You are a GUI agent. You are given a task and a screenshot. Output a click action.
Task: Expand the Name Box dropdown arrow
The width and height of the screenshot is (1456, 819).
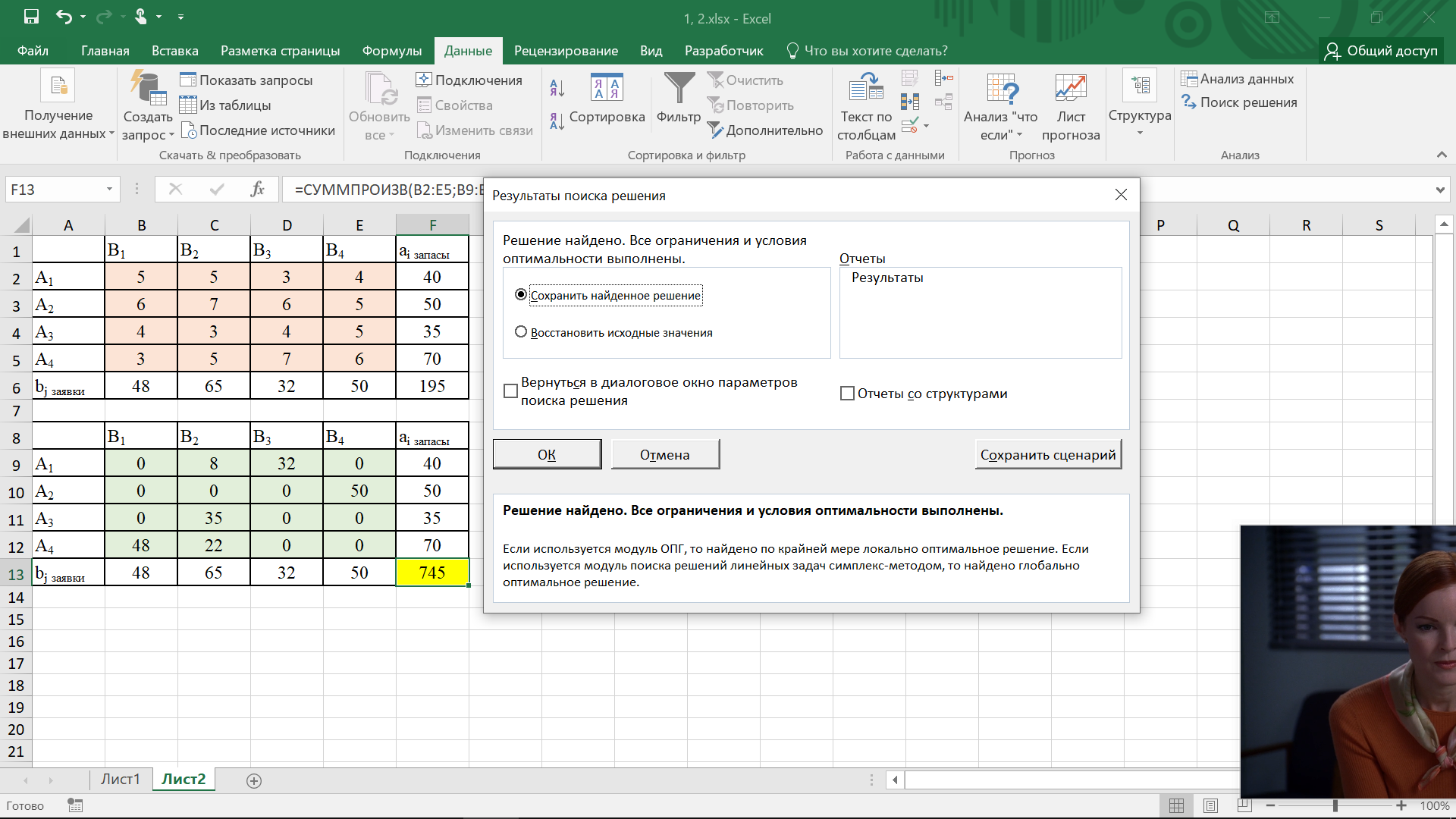pyautogui.click(x=109, y=189)
